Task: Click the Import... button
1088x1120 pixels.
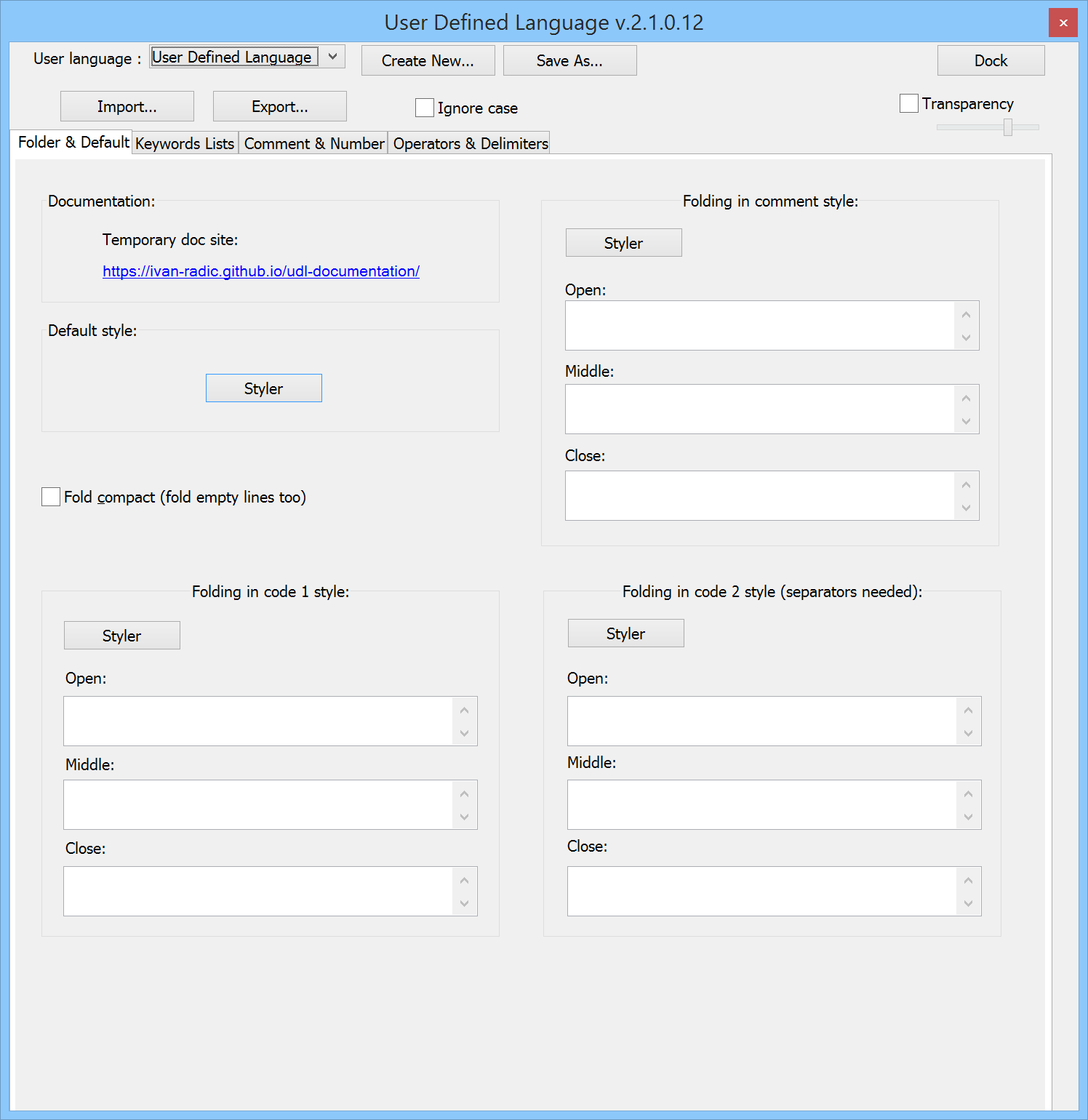Action: 127,105
